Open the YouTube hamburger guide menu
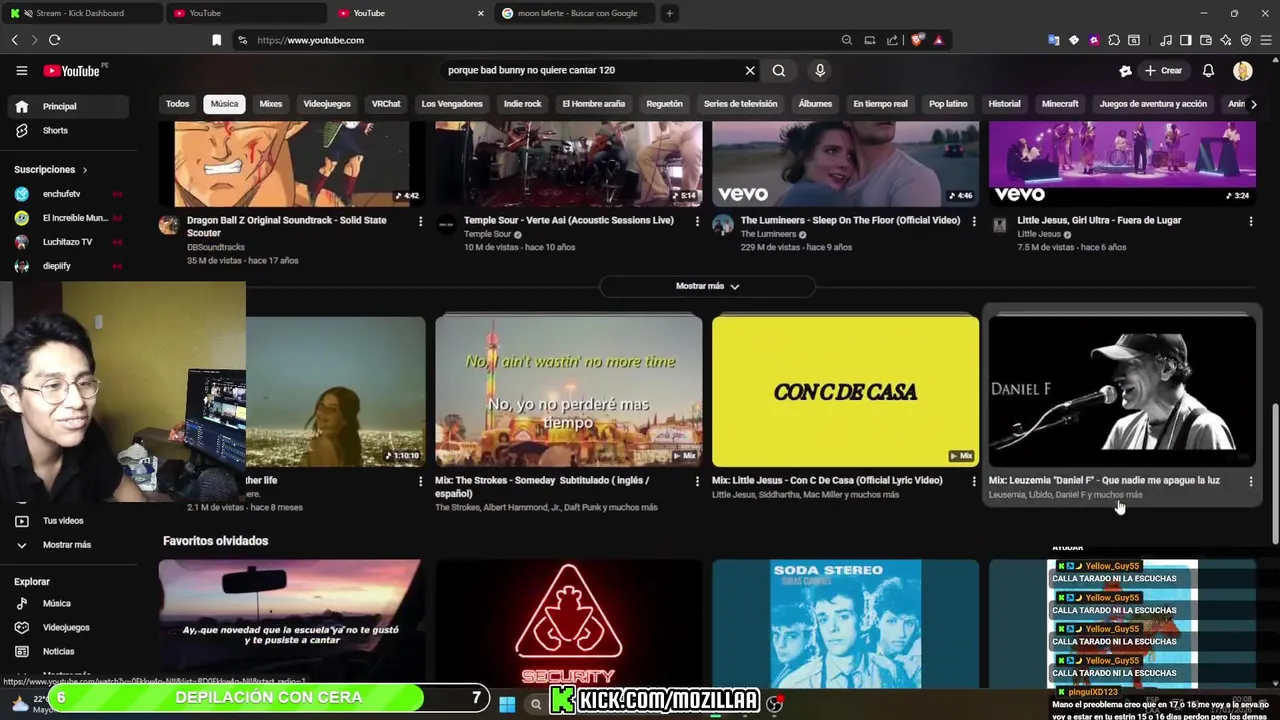The width and height of the screenshot is (1280, 720). [x=21, y=71]
